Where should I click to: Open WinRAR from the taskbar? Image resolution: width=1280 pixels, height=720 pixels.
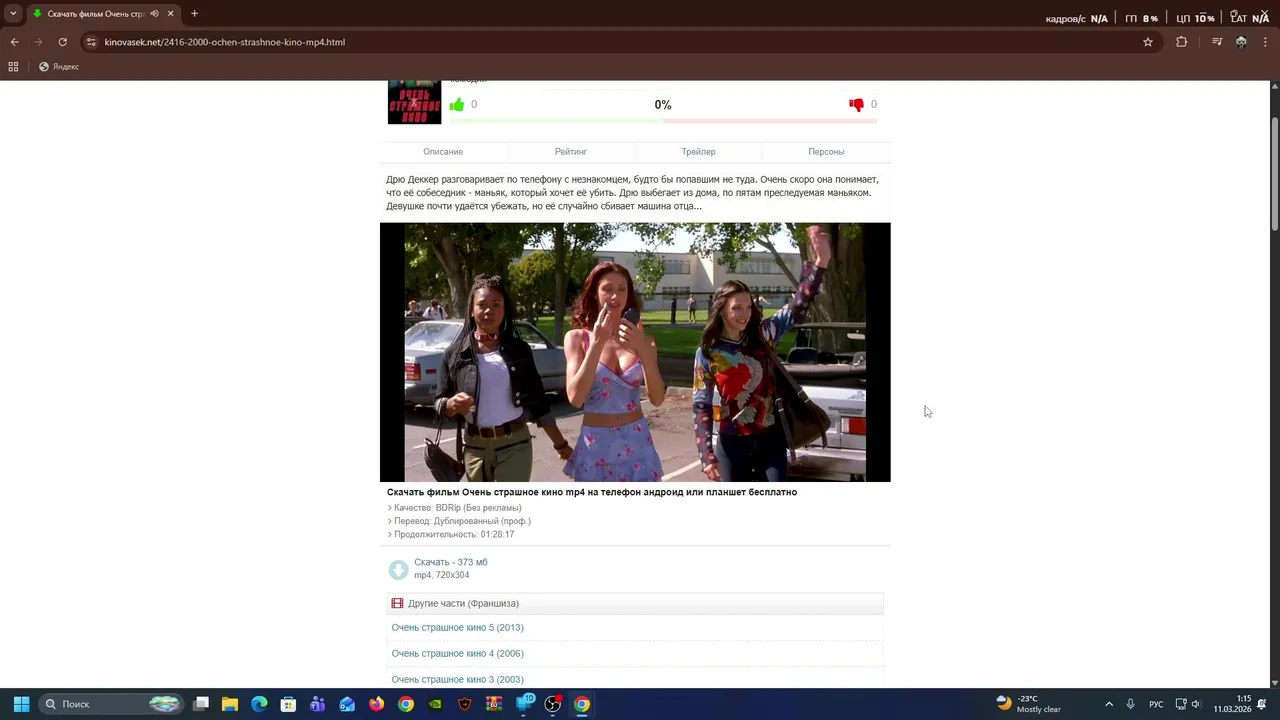(494, 704)
